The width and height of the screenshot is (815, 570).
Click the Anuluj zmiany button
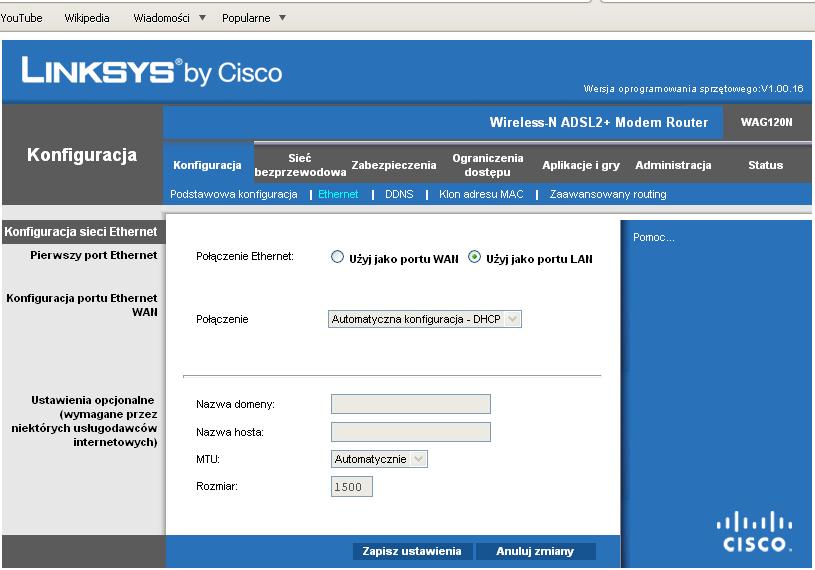(x=535, y=551)
